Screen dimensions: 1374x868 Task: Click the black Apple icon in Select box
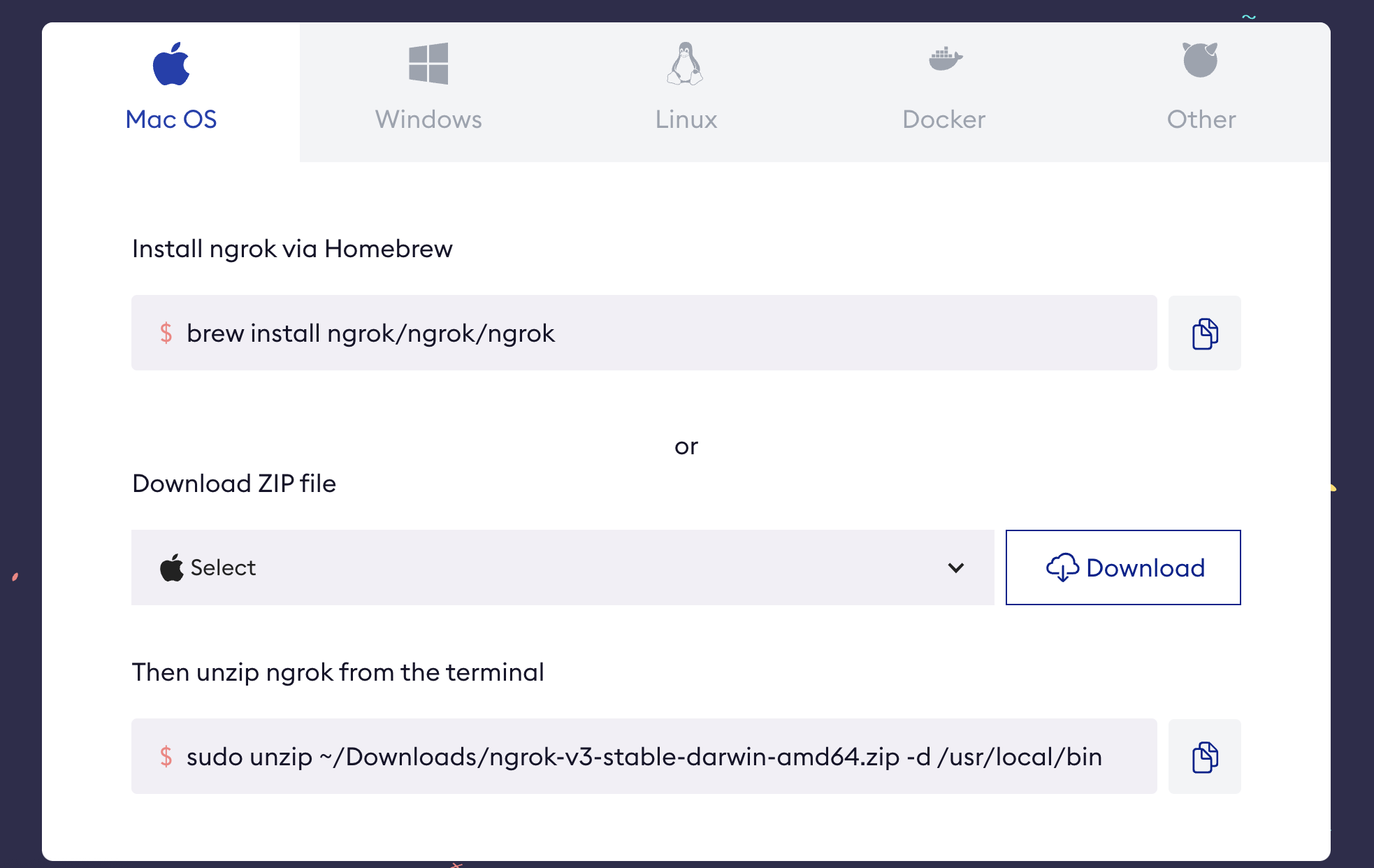[171, 567]
